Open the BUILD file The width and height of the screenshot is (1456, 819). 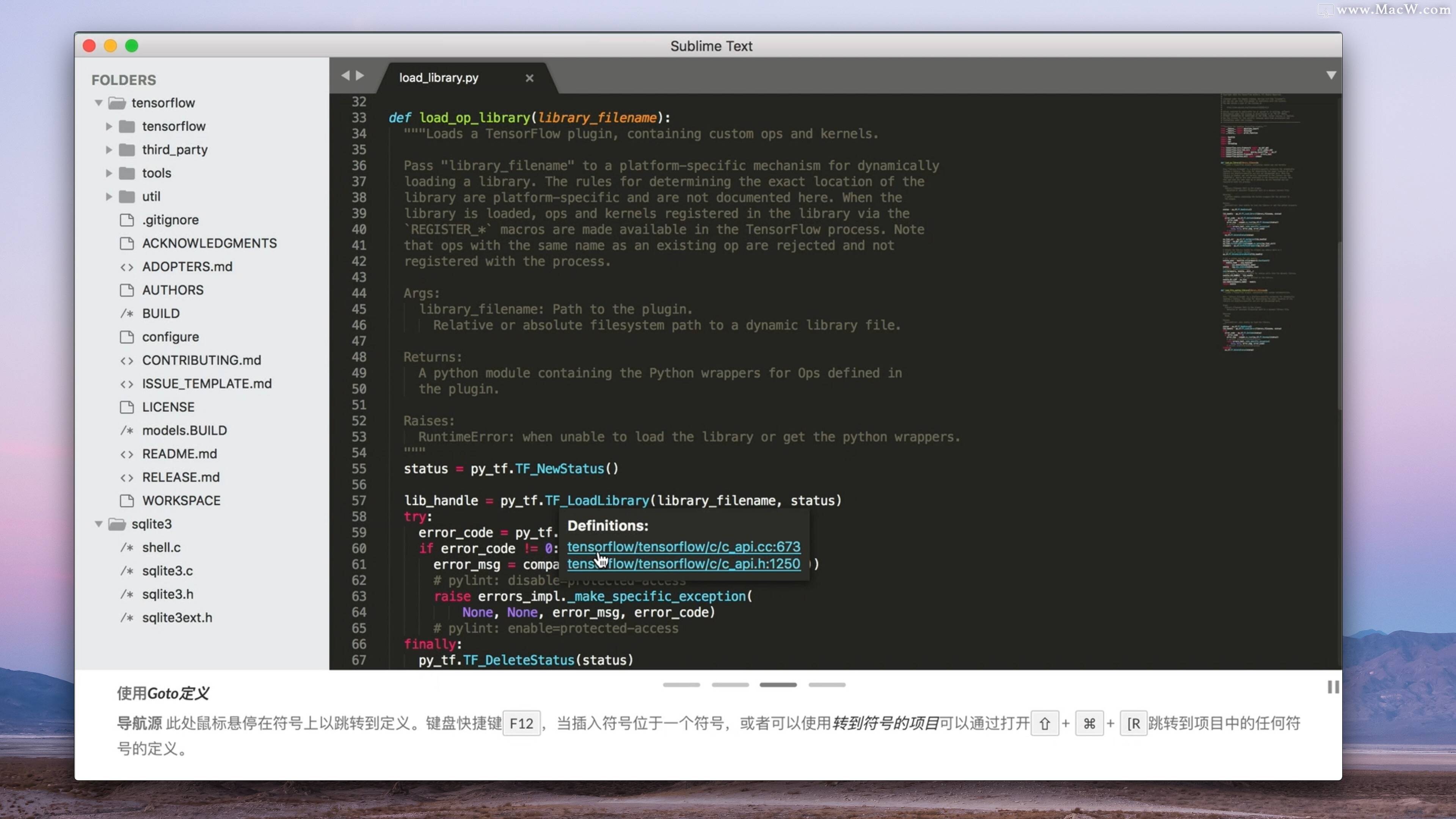point(160,313)
